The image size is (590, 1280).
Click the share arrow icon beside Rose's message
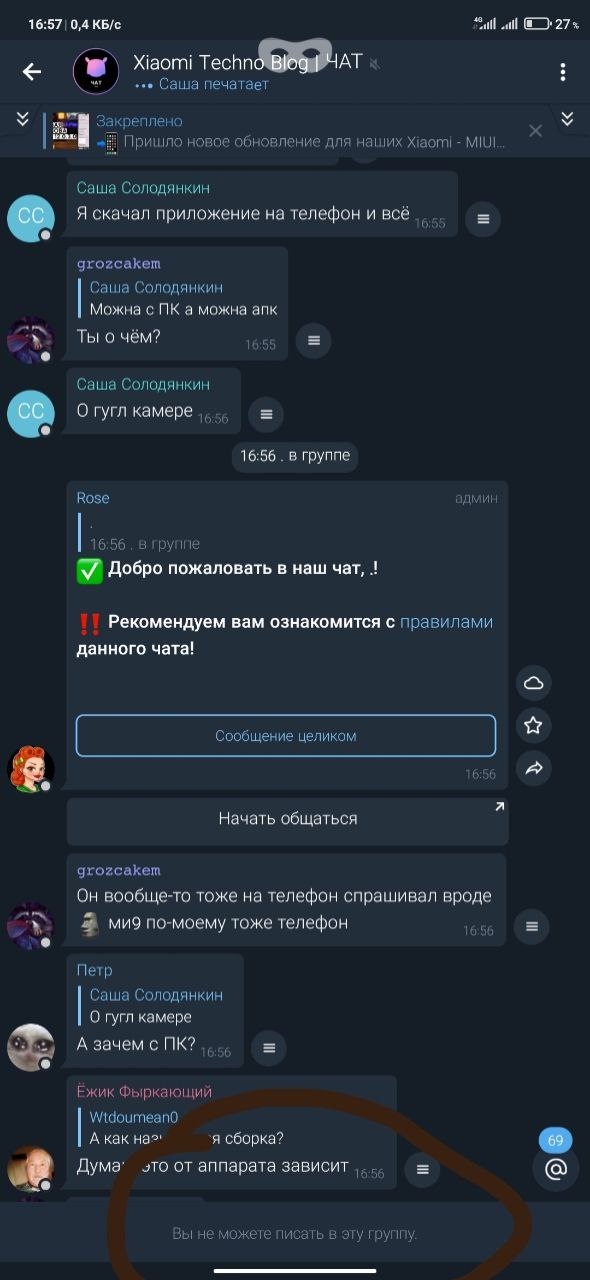pos(533,768)
